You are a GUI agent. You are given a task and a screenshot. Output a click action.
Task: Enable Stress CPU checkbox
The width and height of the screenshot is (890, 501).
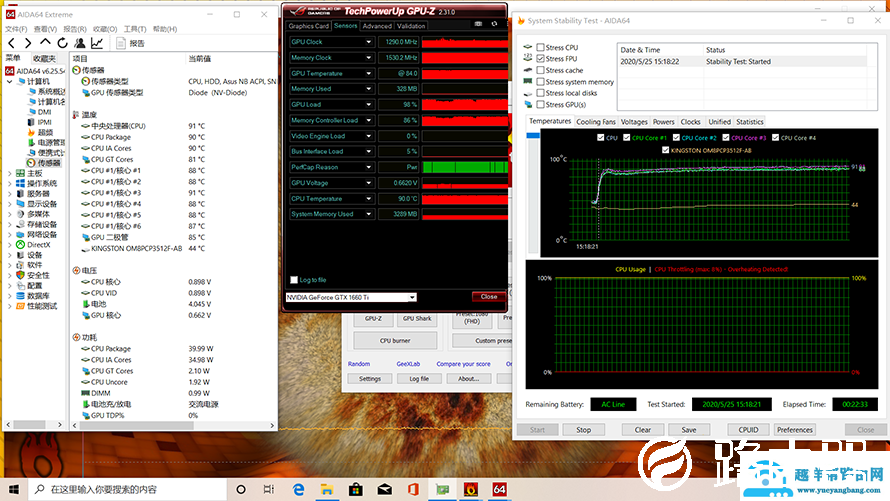click(540, 48)
